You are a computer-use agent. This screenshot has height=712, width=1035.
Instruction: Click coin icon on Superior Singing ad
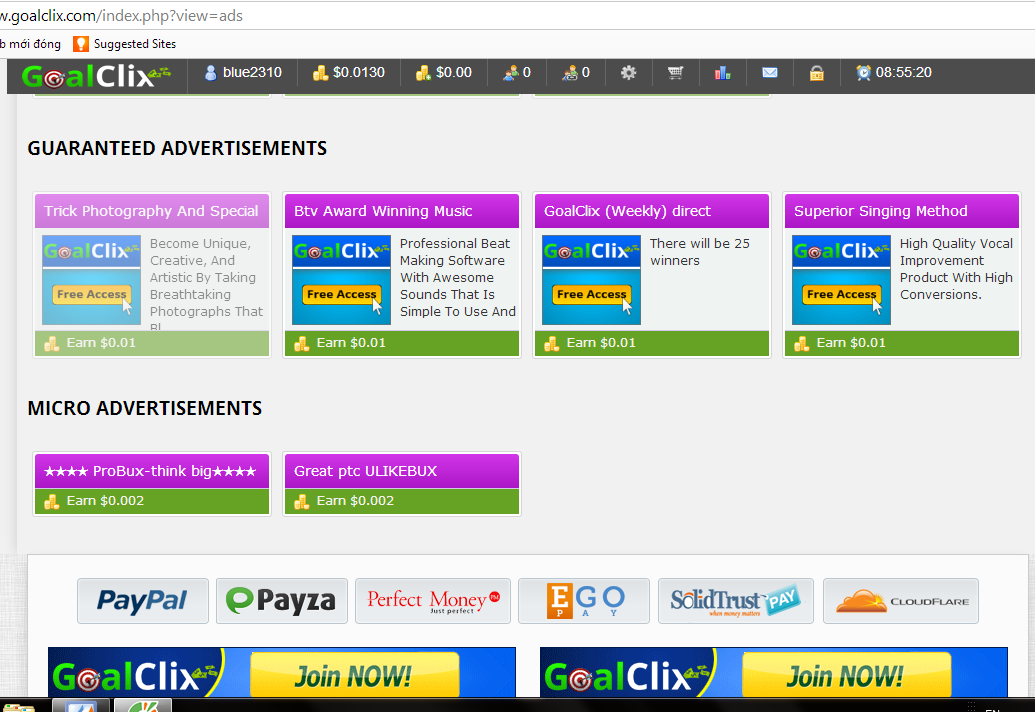pos(802,343)
